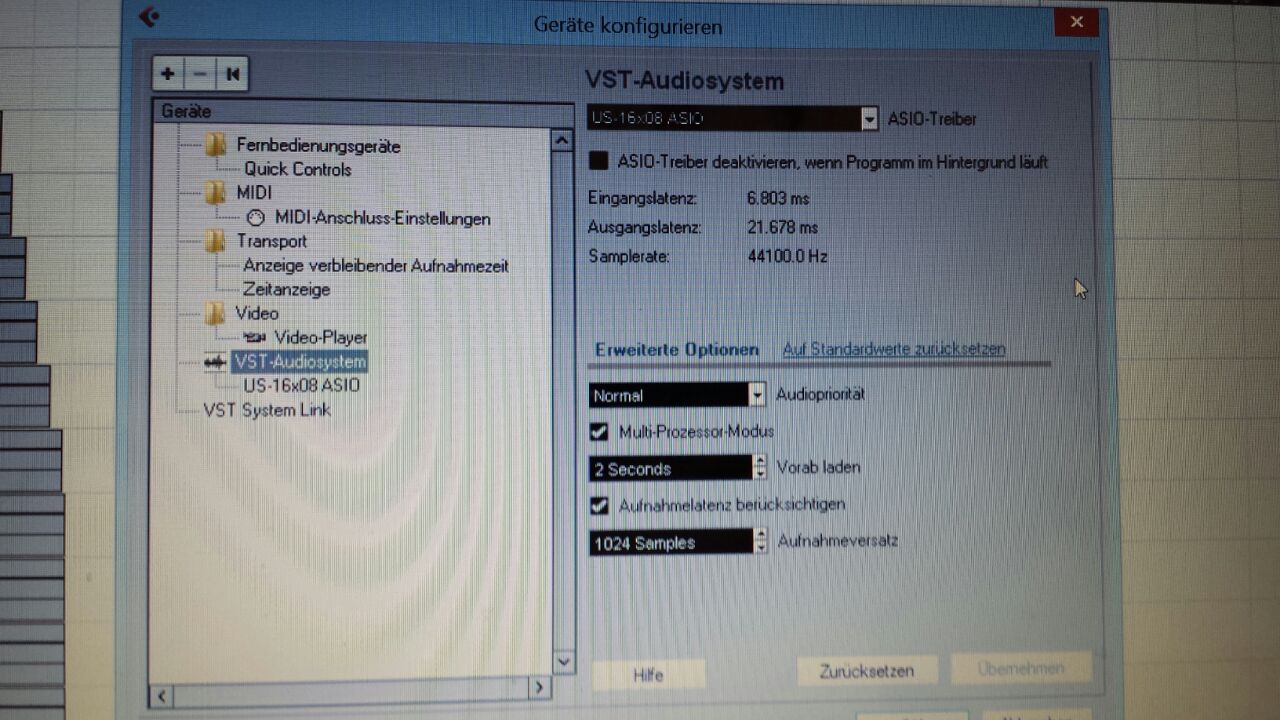Click the VST-Audiosystem device icon
Screen dimensions: 1280x720
(x=214, y=361)
